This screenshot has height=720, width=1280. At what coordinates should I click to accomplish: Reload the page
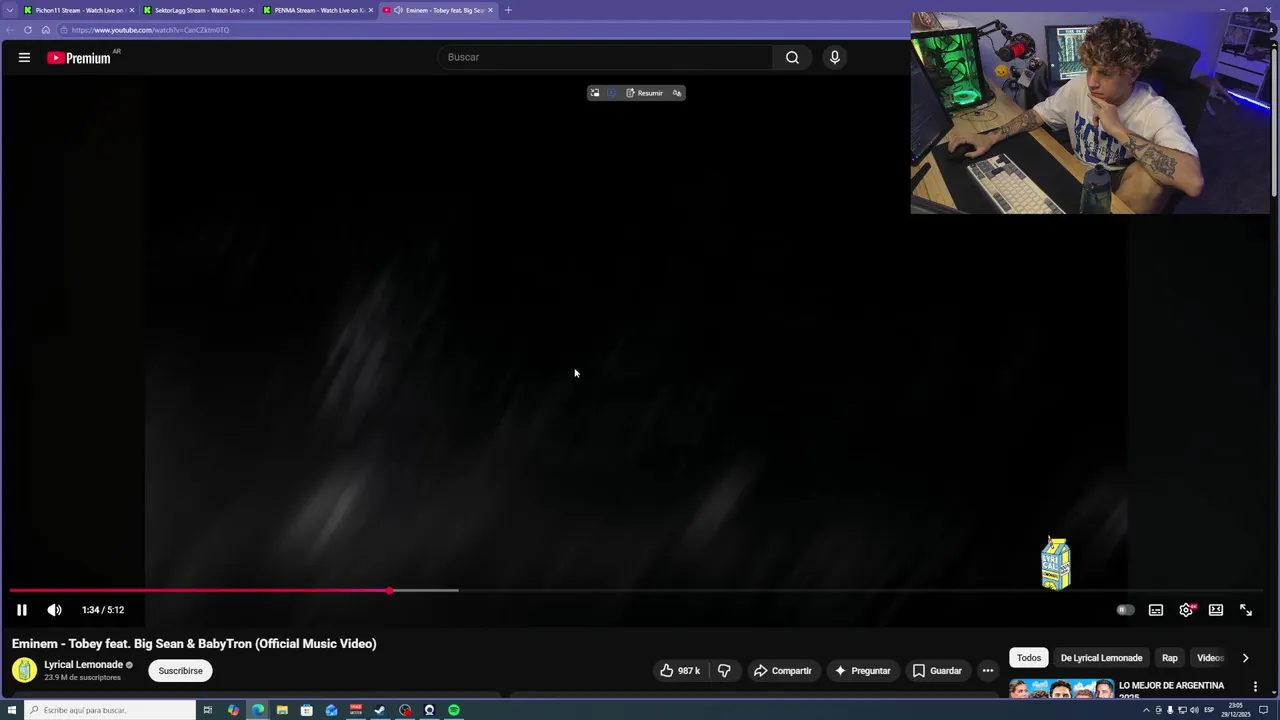tap(28, 30)
